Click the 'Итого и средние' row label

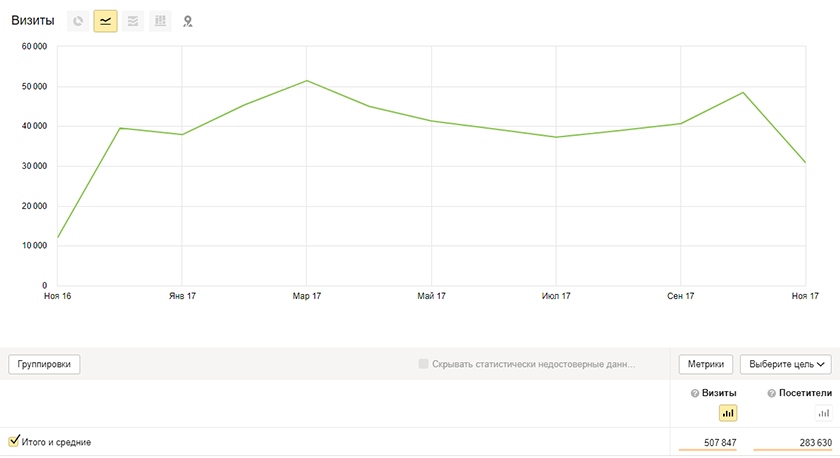coord(56,442)
